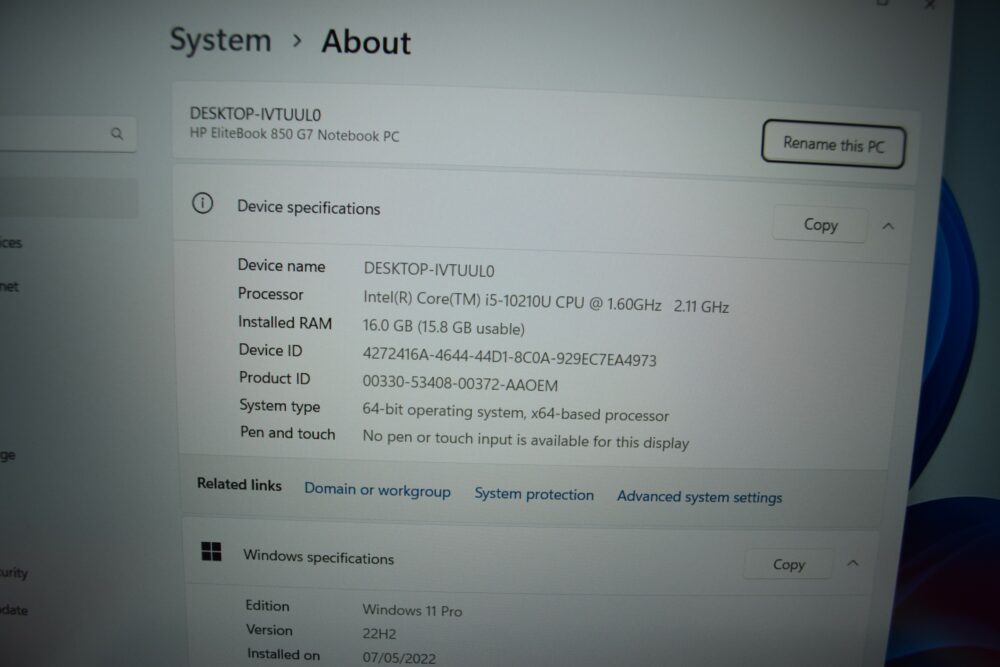Click the System type label
The width and height of the screenshot is (1000, 667).
click(x=279, y=406)
